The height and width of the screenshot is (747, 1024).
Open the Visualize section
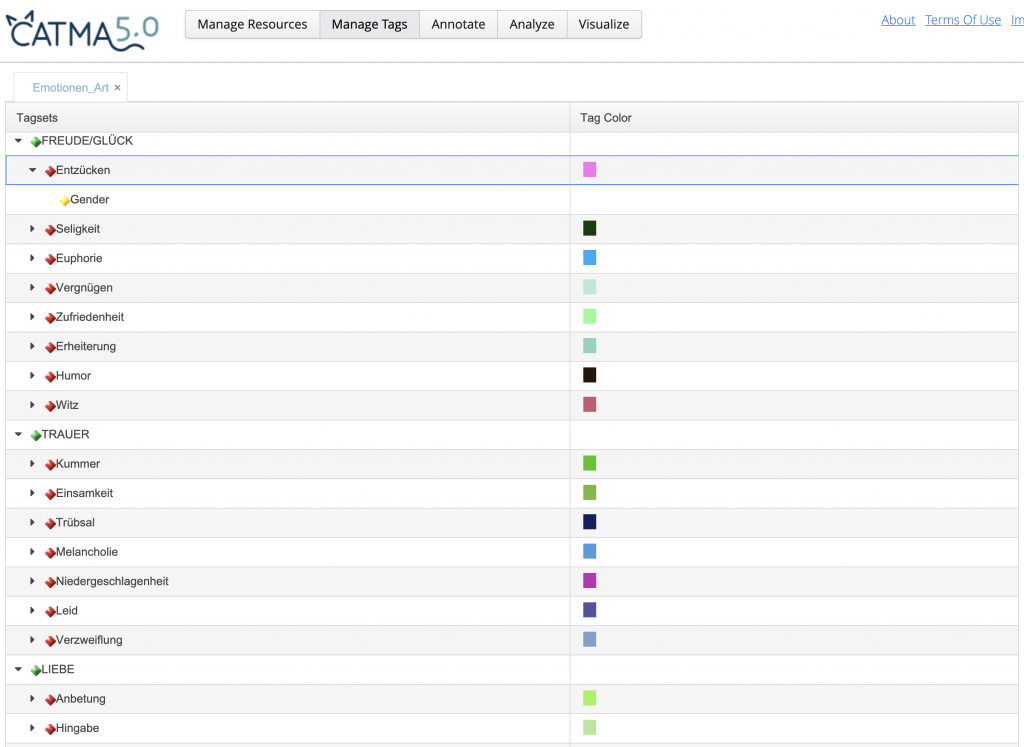pyautogui.click(x=604, y=24)
